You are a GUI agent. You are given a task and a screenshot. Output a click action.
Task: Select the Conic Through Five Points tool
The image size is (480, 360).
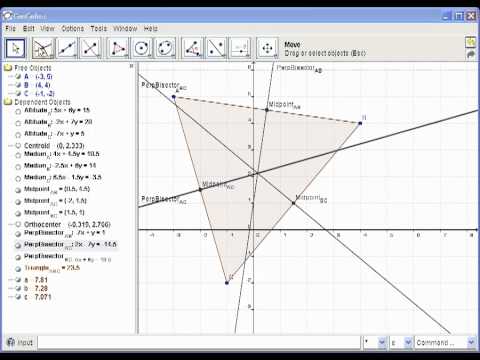click(166, 48)
